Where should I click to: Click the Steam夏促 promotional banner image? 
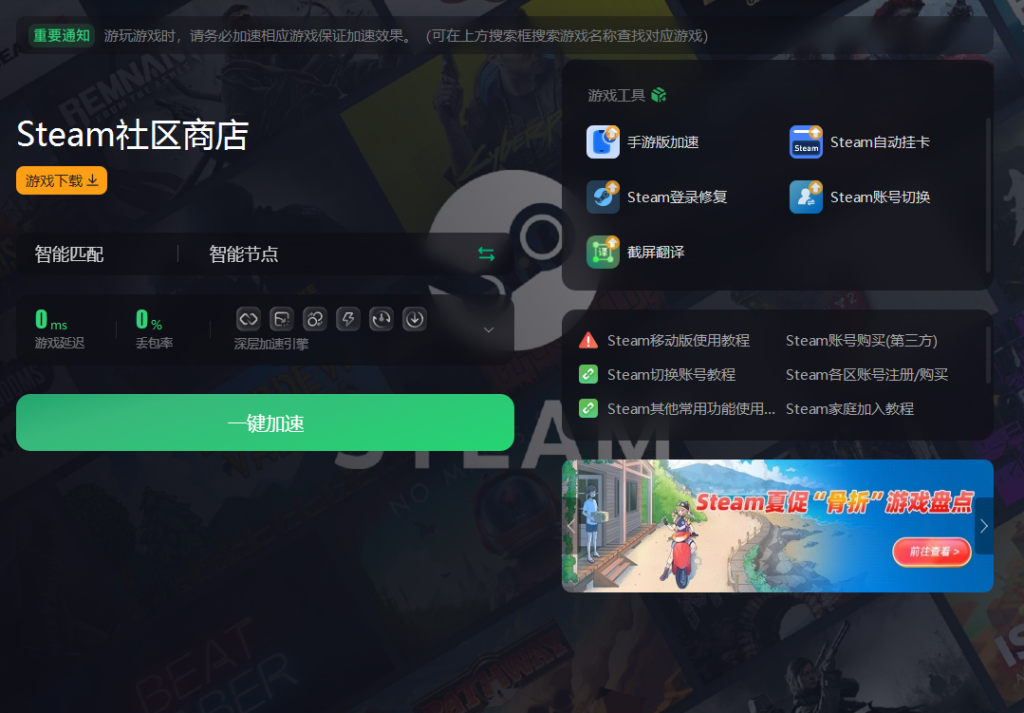coord(778,526)
